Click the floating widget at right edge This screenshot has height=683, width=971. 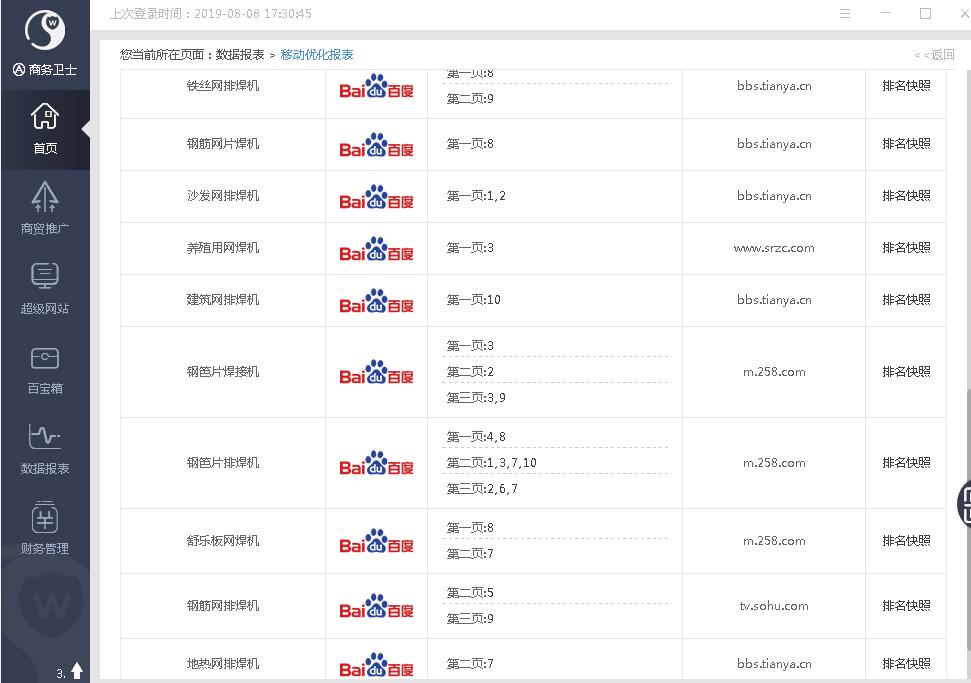pos(964,502)
